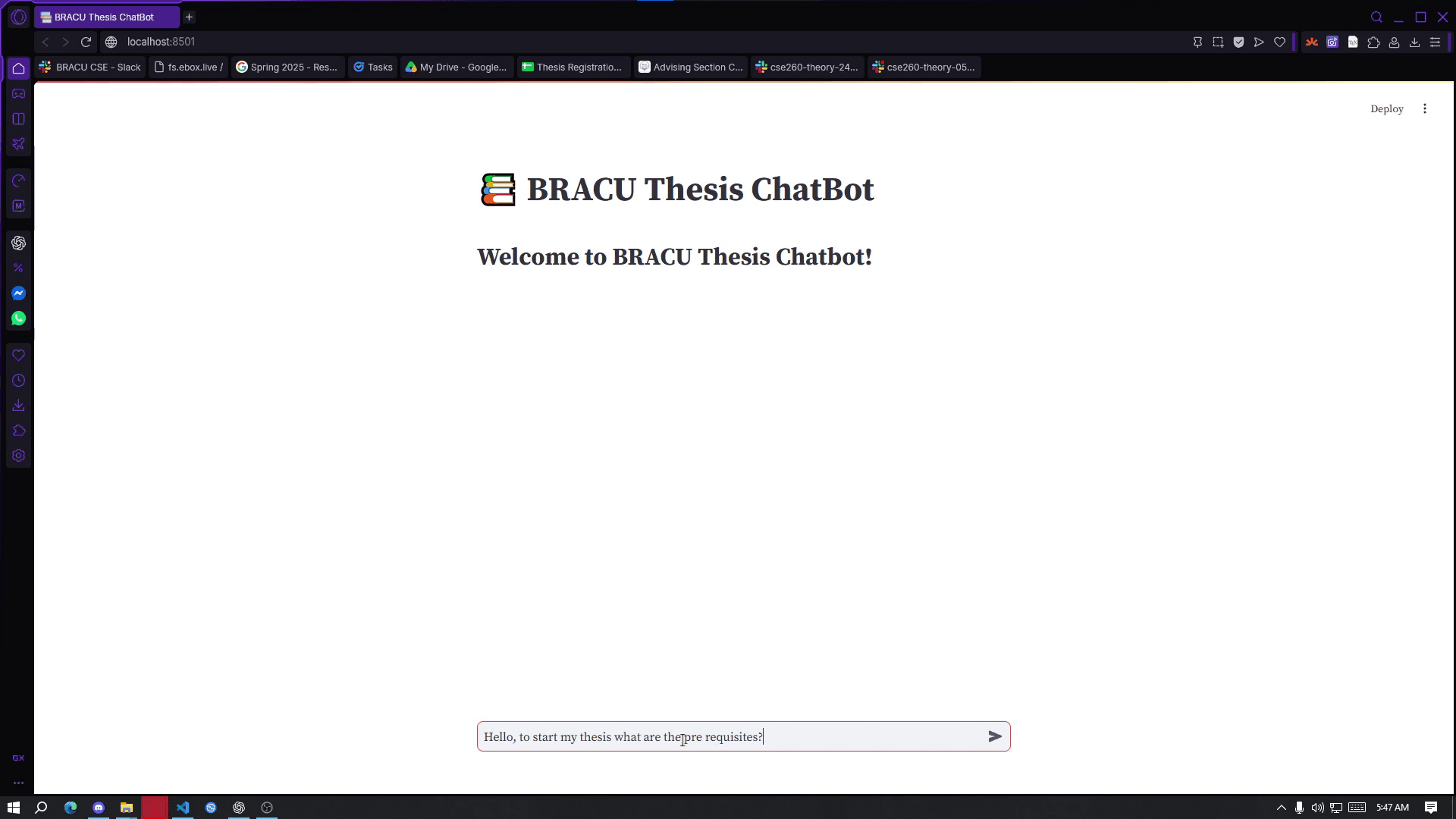Image resolution: width=1456 pixels, height=819 pixels.
Task: Open the My Drive - Google bookmark
Action: (x=457, y=67)
